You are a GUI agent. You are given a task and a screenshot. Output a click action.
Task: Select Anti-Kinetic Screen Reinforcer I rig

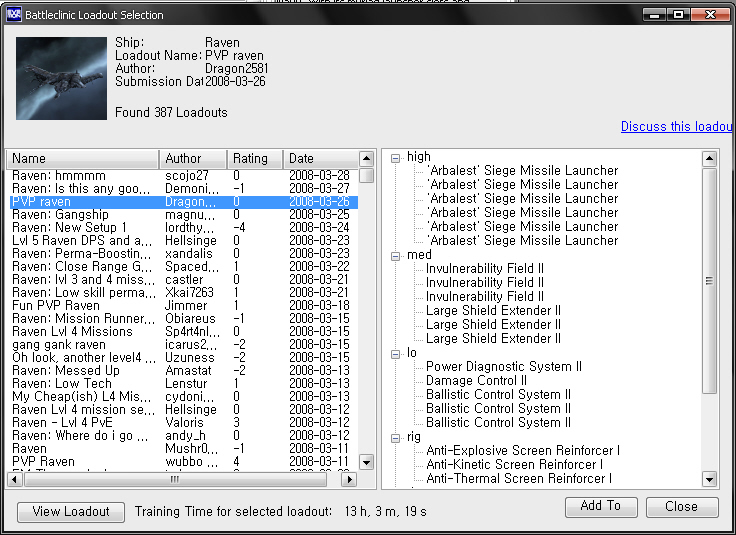514,465
